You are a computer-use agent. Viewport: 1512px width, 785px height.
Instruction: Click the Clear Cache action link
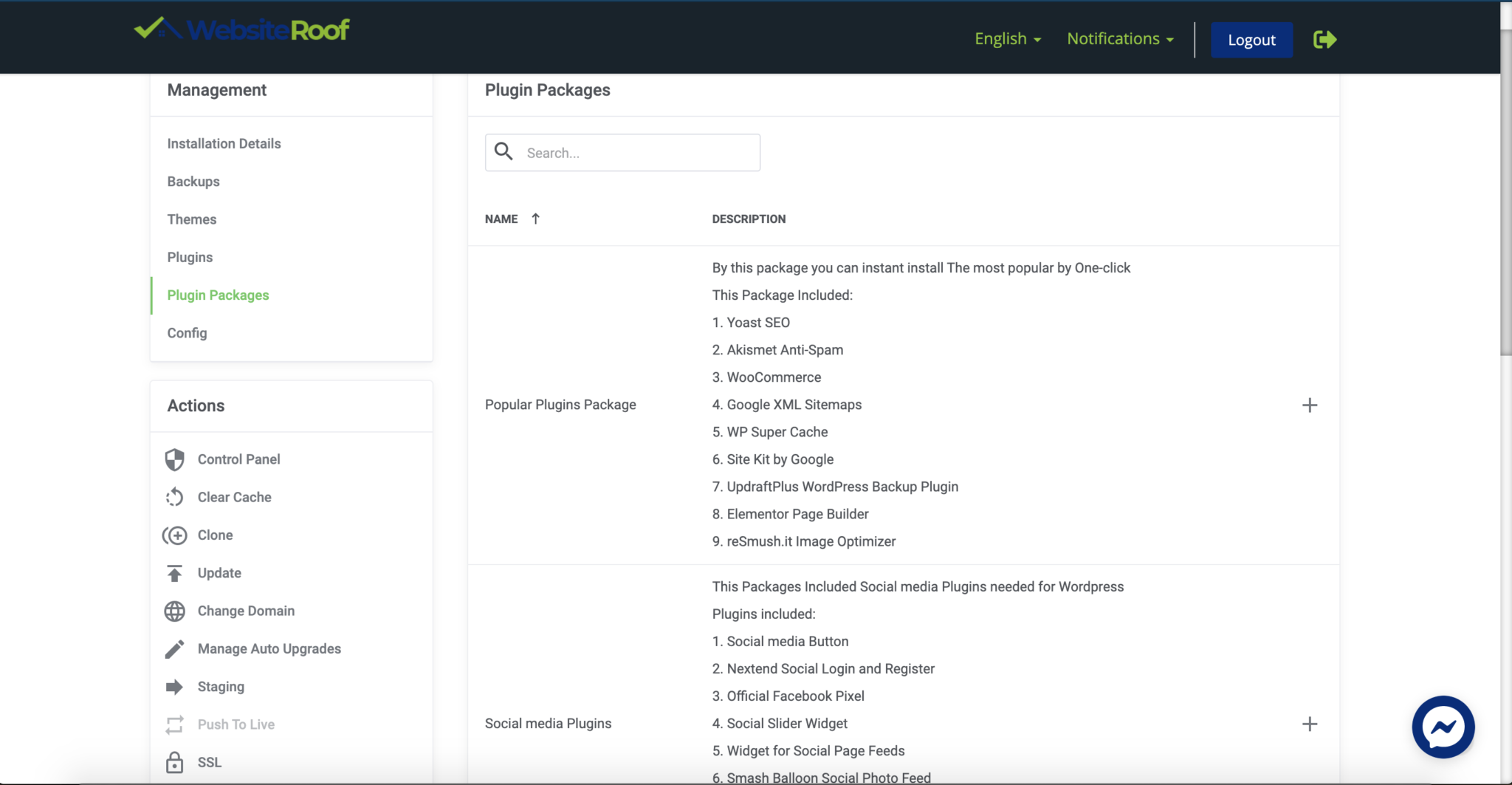(x=234, y=497)
